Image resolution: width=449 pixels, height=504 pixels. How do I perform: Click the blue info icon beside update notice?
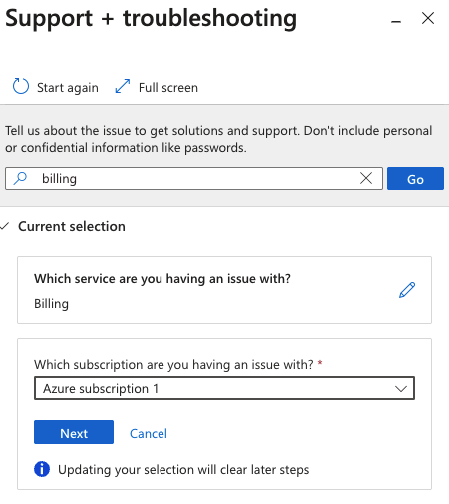pyautogui.click(x=42, y=469)
